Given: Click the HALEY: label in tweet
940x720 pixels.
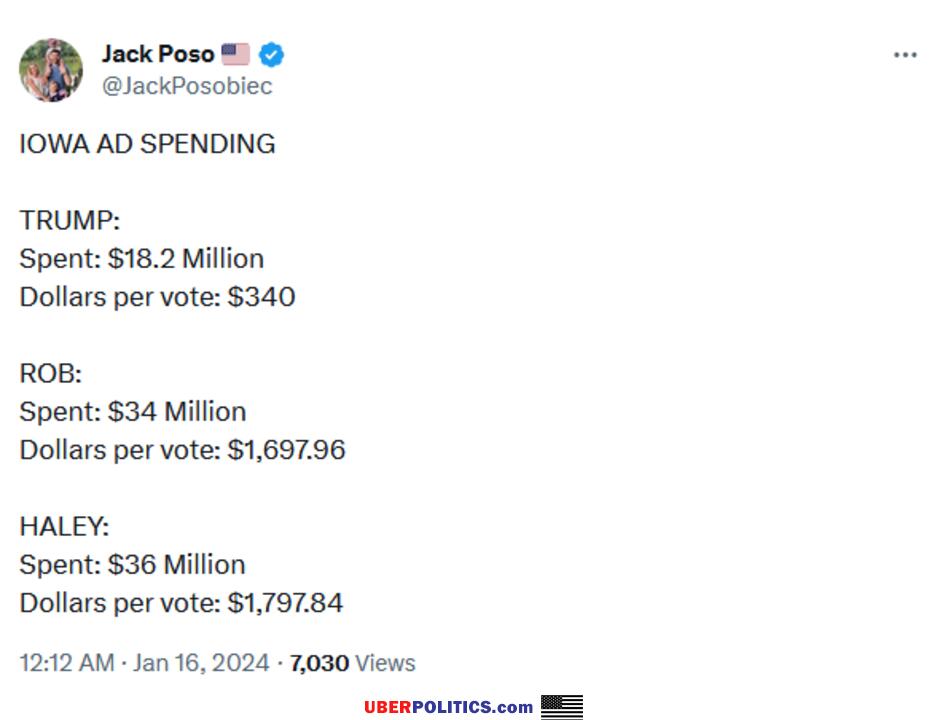Looking at the screenshot, I should (x=64, y=526).
